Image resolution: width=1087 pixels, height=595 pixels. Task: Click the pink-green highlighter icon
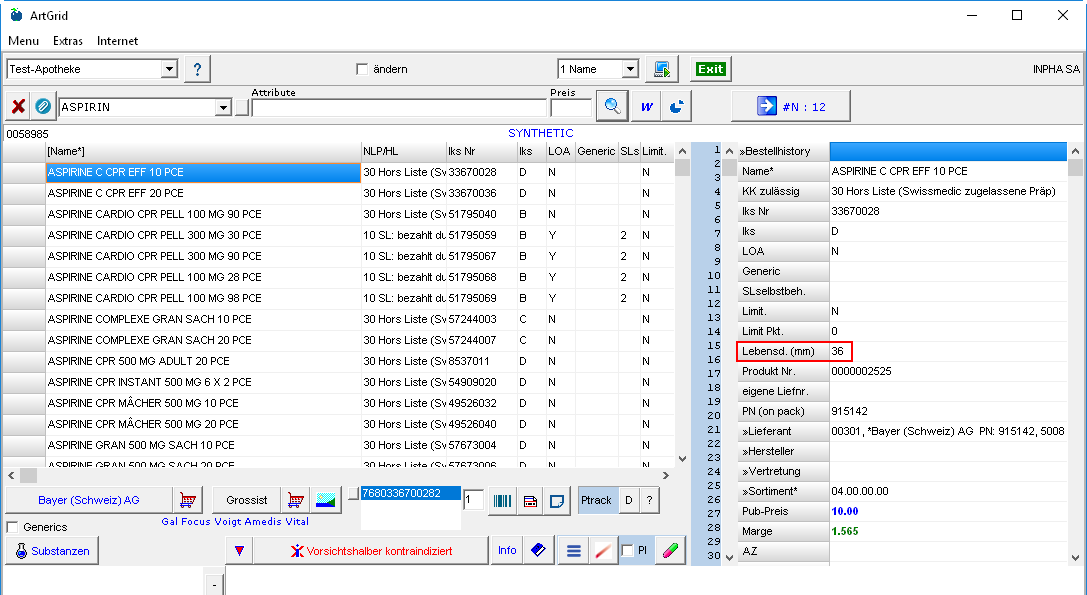point(670,551)
